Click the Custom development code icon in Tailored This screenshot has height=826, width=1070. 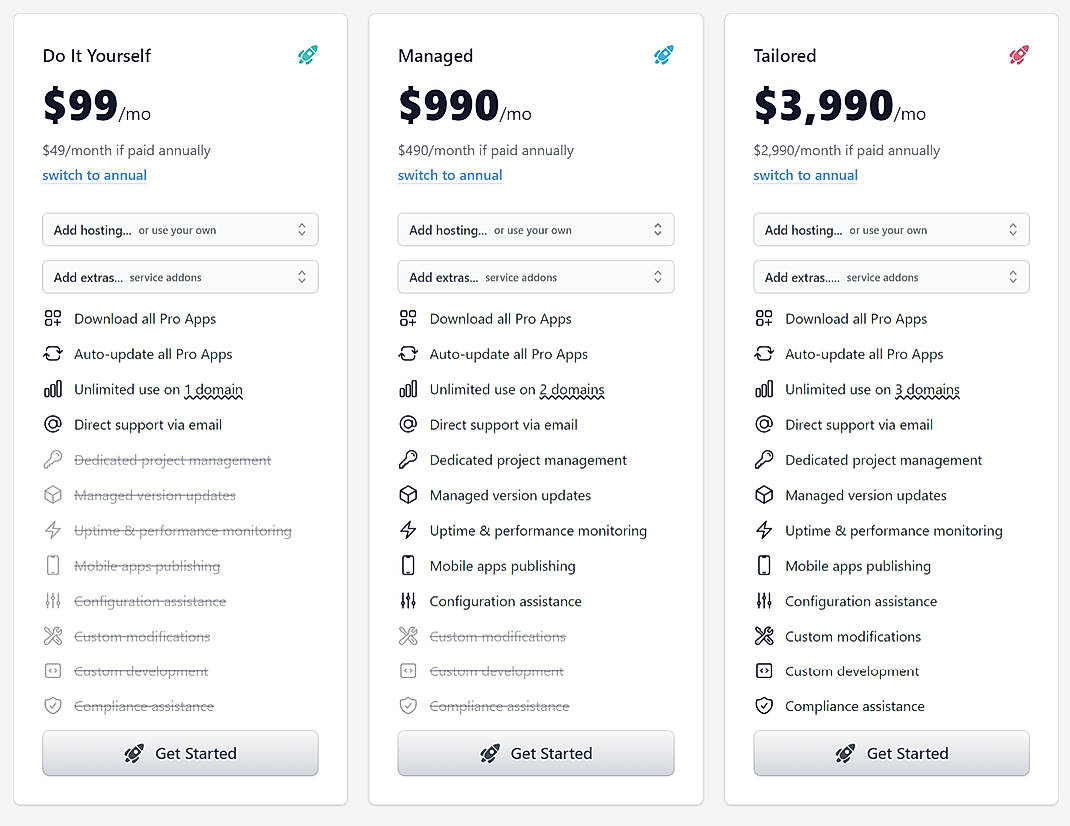pos(763,671)
